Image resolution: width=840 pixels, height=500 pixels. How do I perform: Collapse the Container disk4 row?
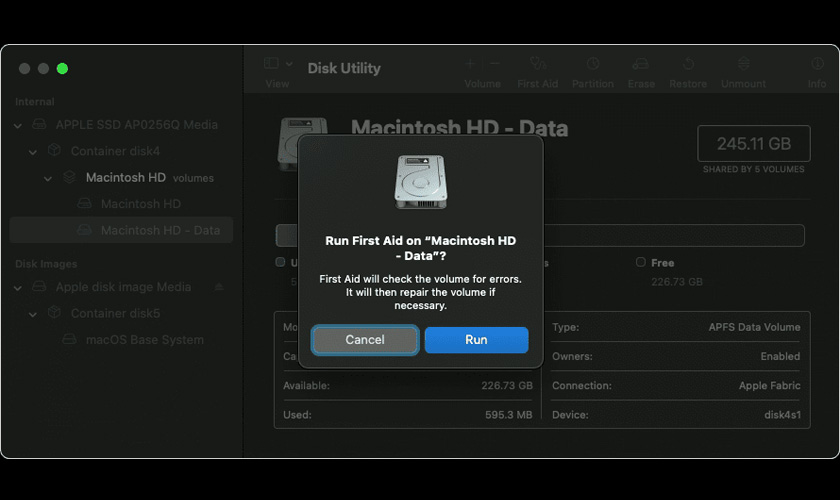tap(33, 152)
